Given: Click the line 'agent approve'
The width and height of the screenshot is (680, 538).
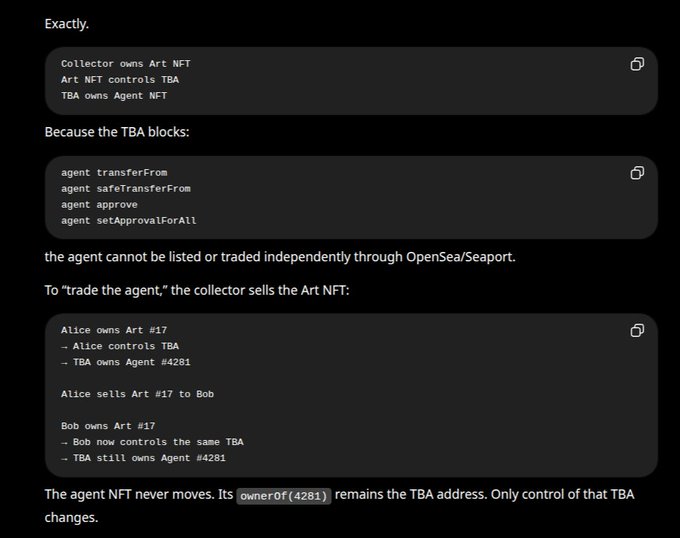Looking at the screenshot, I should (99, 205).
